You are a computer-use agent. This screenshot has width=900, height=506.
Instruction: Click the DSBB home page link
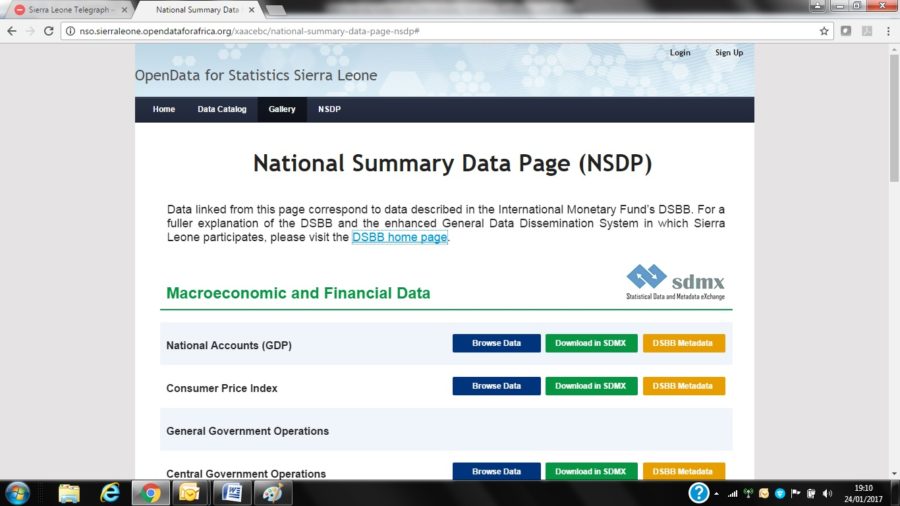click(x=399, y=238)
